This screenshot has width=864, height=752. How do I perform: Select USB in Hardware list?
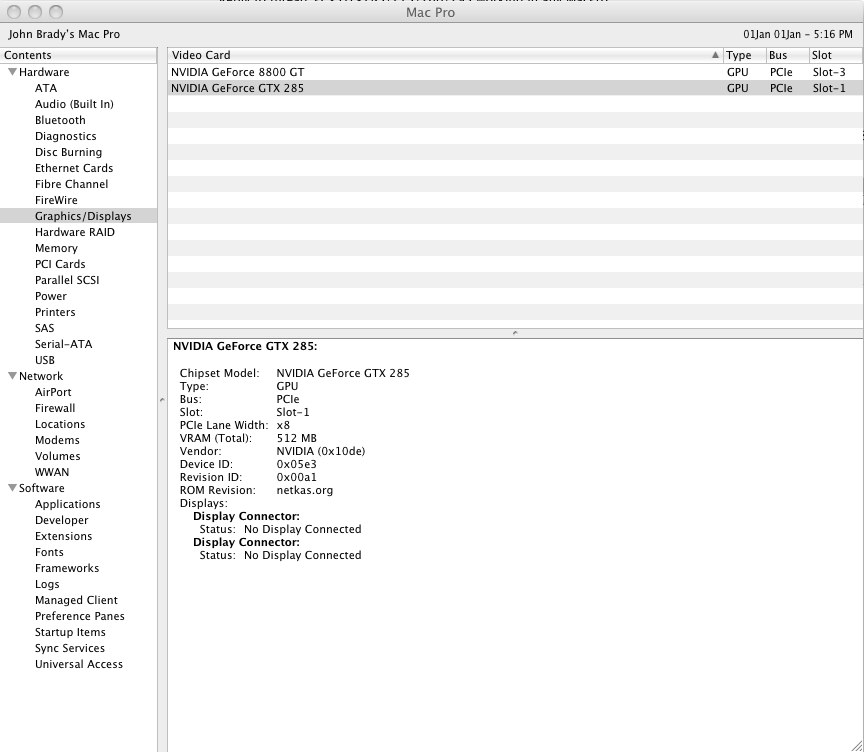(x=45, y=360)
